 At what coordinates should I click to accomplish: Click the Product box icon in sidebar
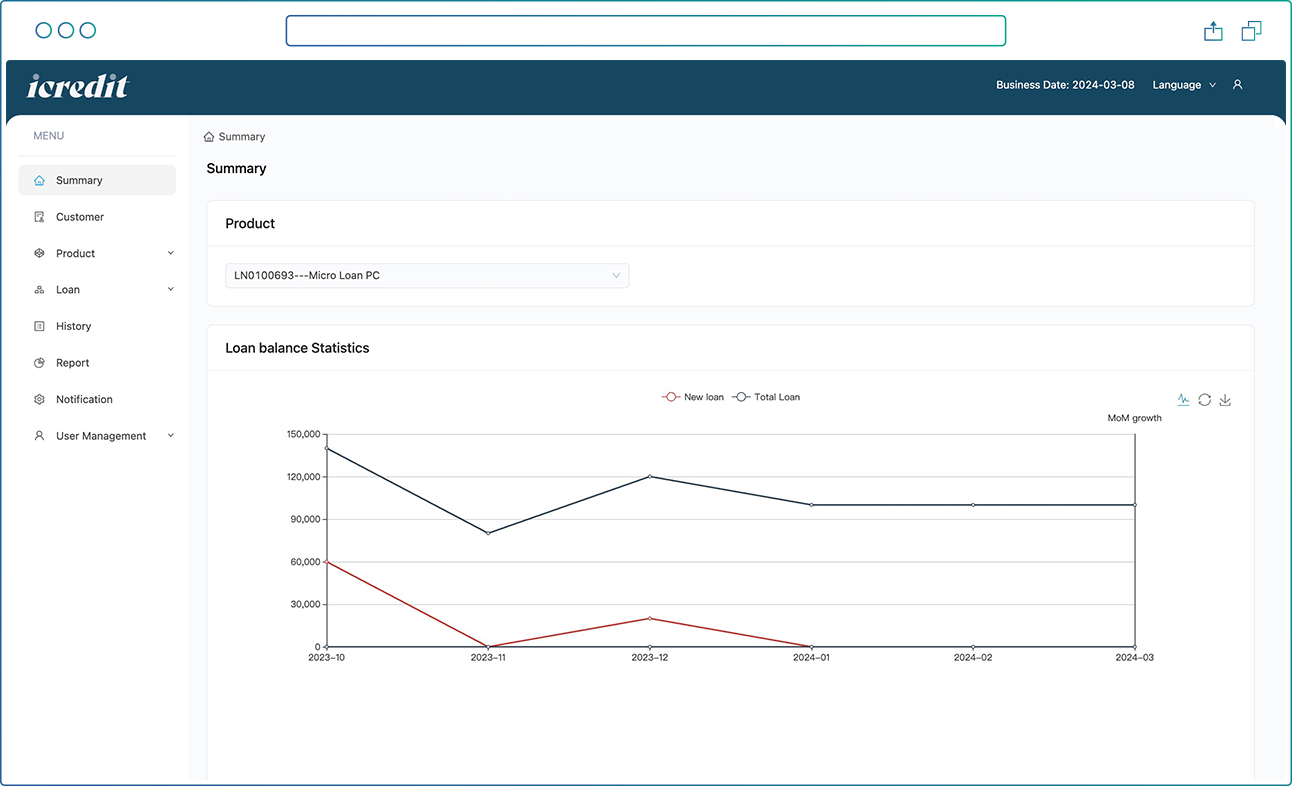click(39, 254)
